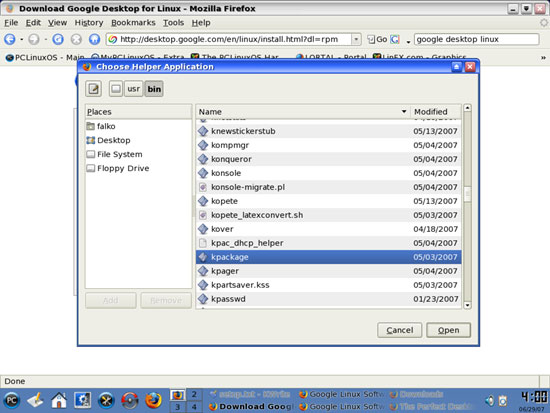Open the History menu
The width and height of the screenshot is (550, 413).
pos(89,23)
